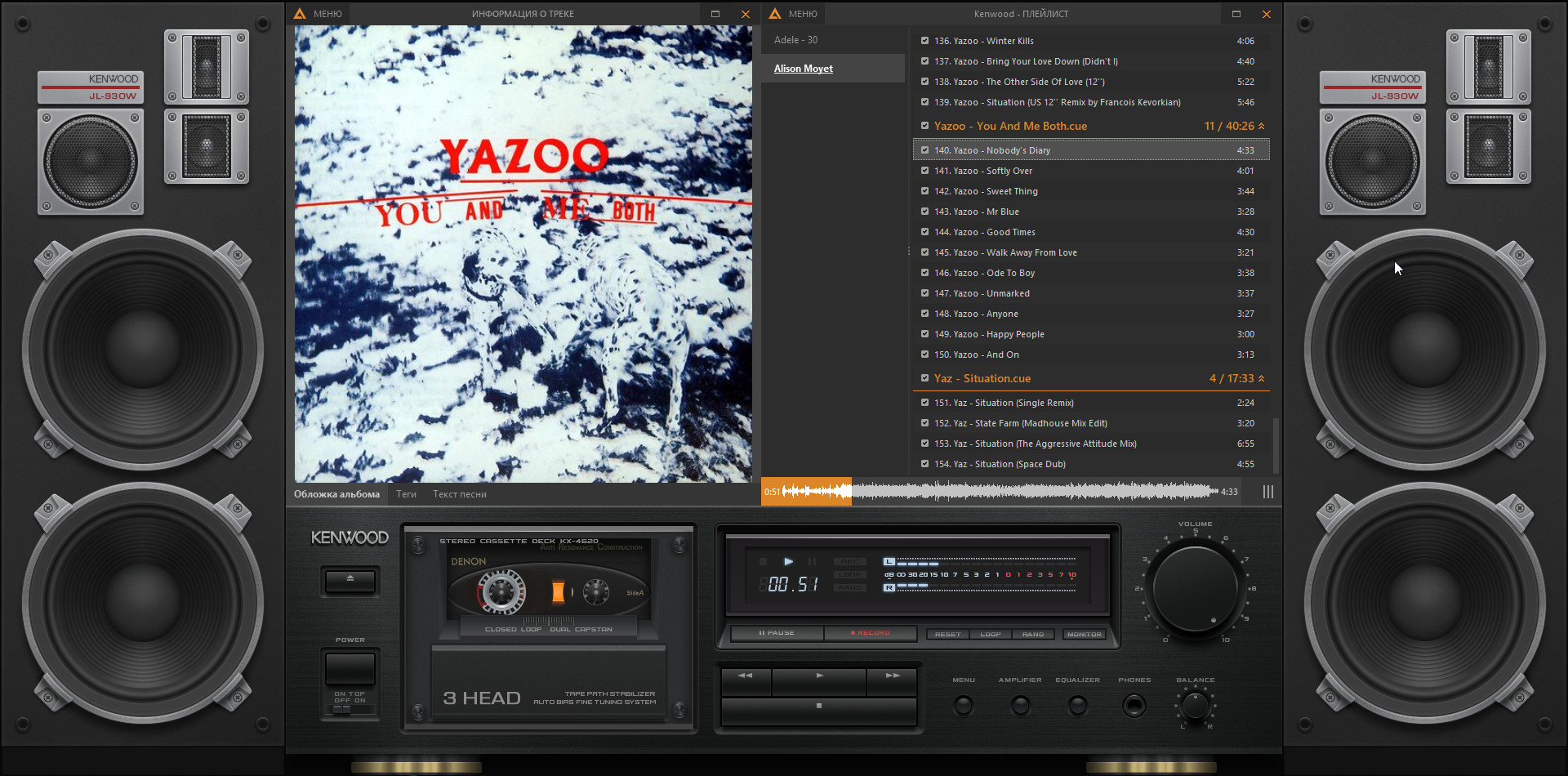Select track 147. Yazoo - Unmarked
Image resolution: width=1568 pixels, height=776 pixels.
coord(1091,293)
